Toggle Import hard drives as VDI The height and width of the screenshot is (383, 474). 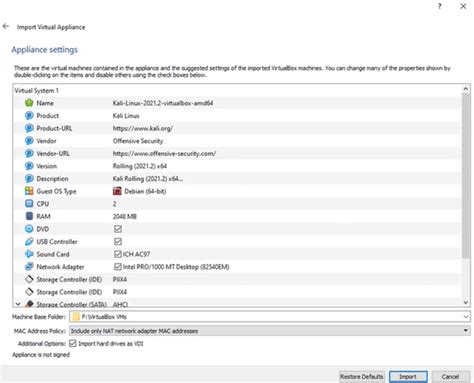[x=73, y=343]
